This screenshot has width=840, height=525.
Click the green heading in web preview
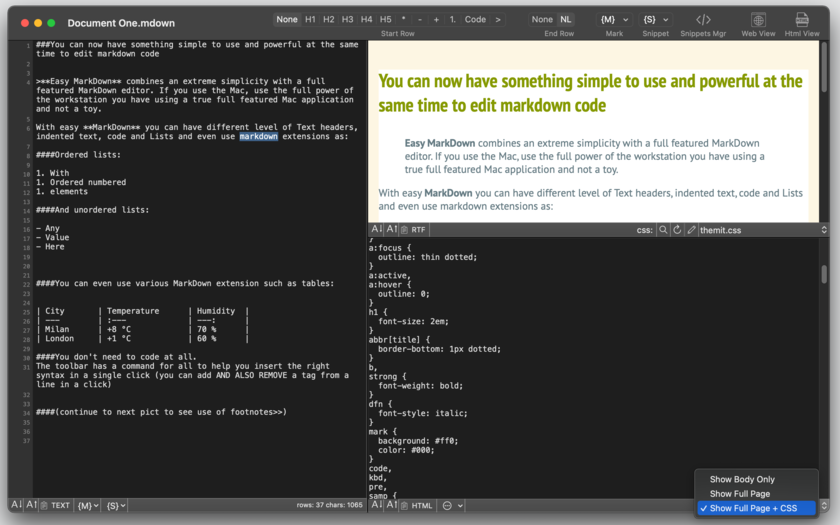tap(590, 93)
